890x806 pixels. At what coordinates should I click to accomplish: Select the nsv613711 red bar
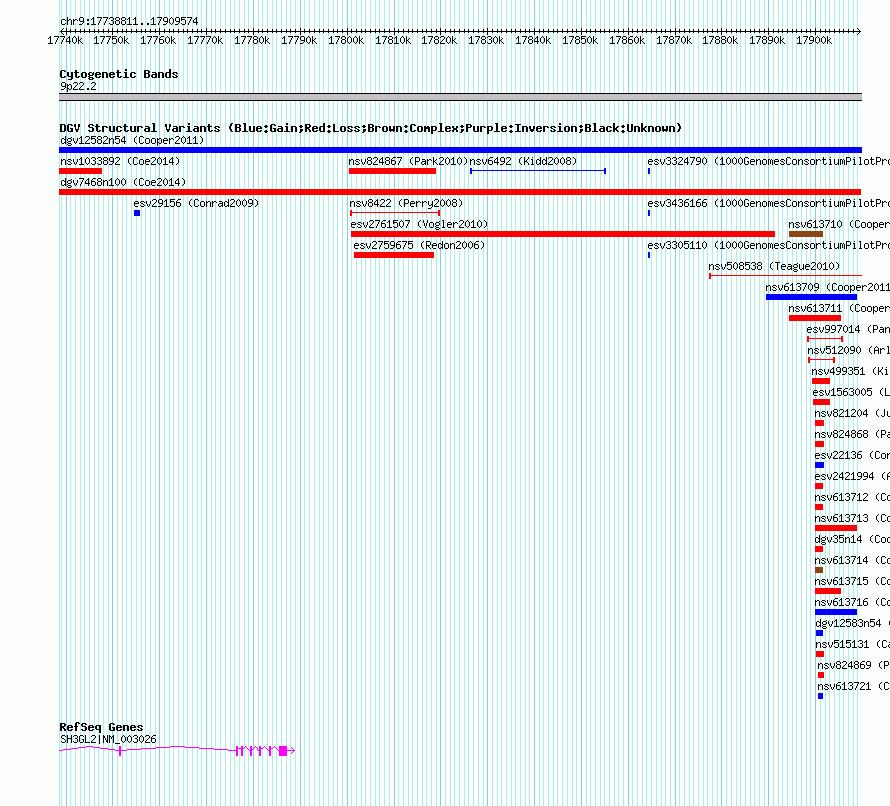tap(815, 318)
